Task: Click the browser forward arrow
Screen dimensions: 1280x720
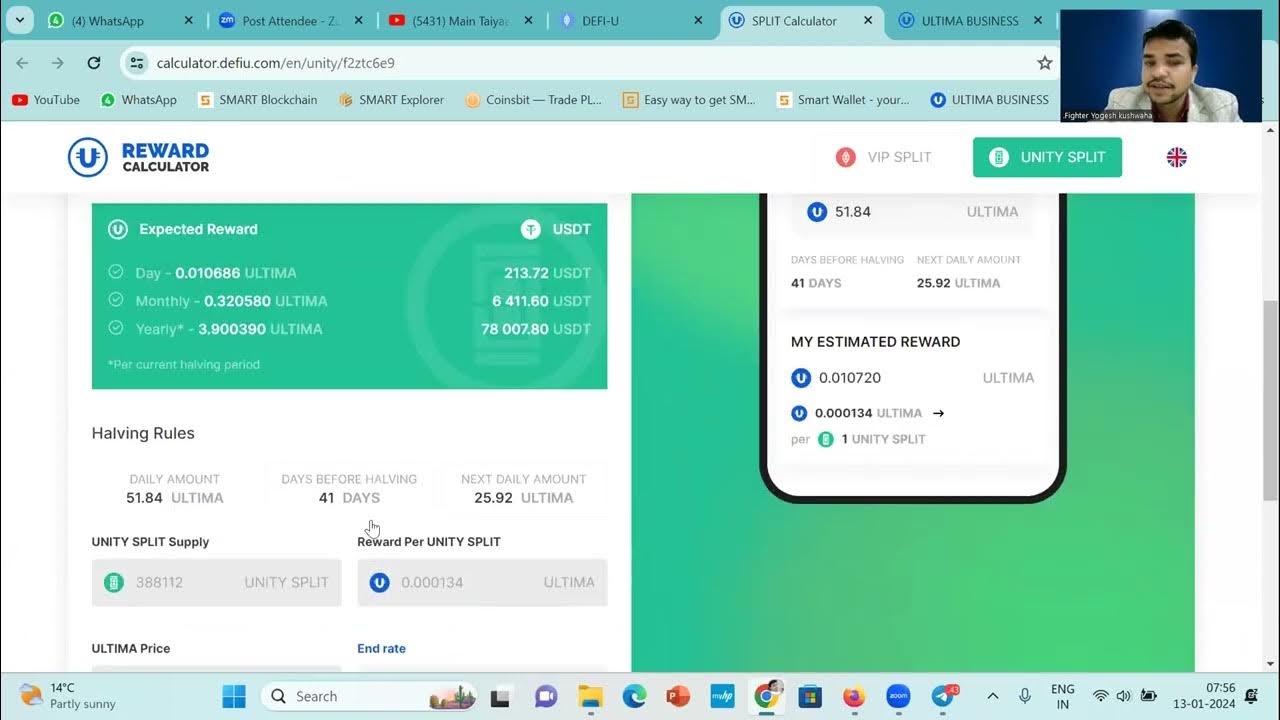Action: point(58,63)
